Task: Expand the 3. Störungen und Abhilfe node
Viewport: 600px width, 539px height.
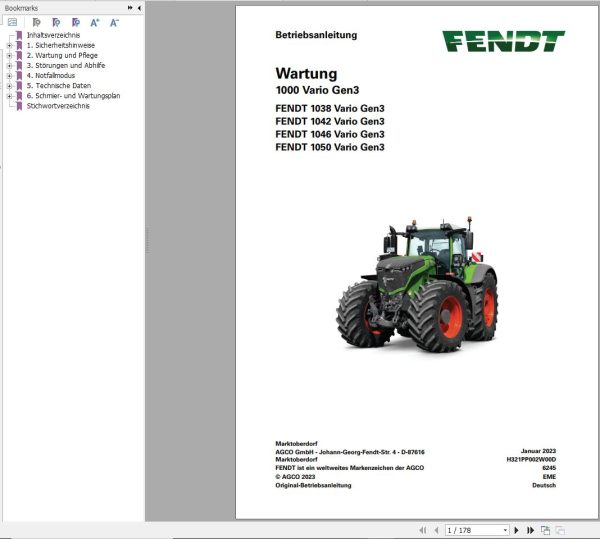Action: click(x=10, y=66)
